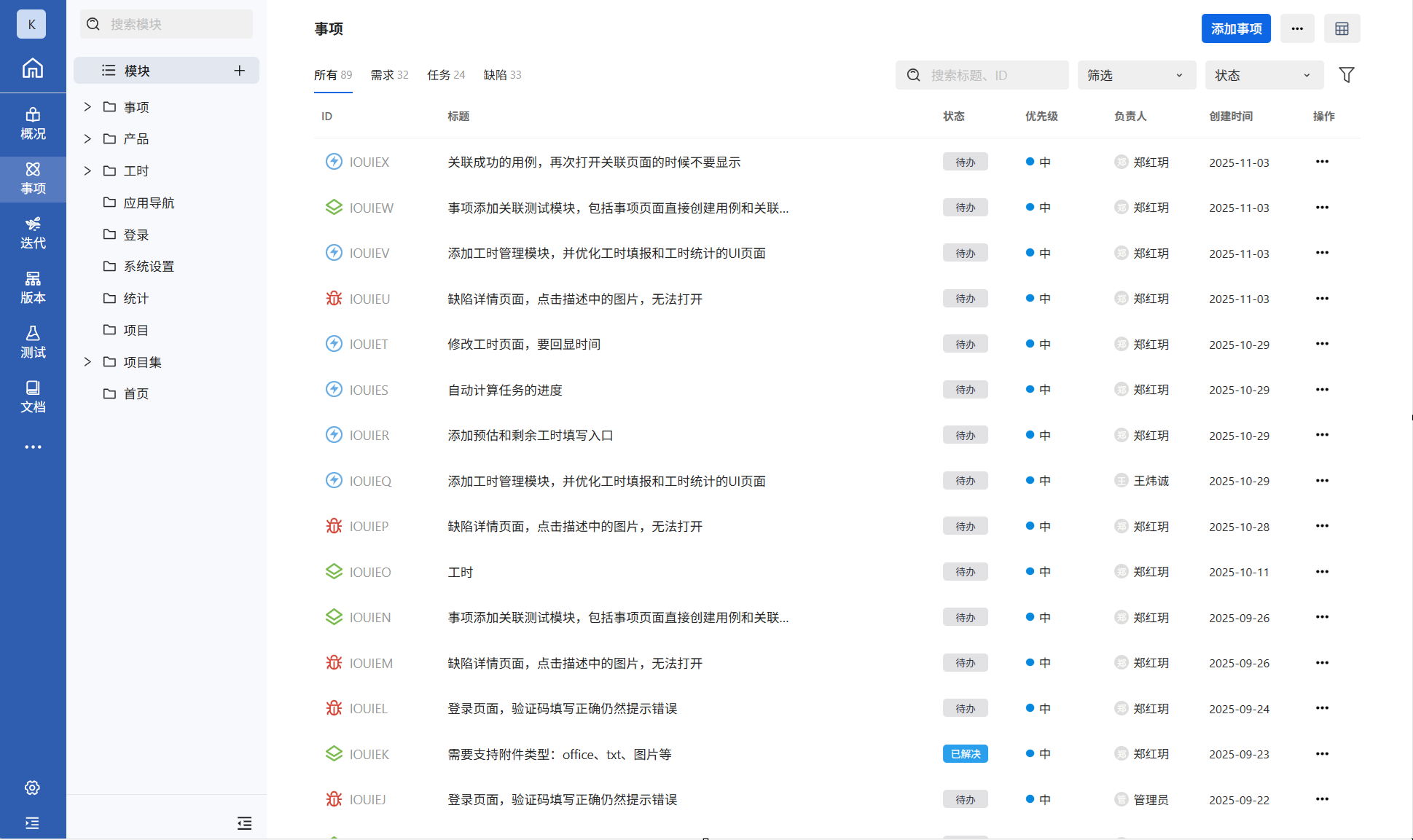Image resolution: width=1413 pixels, height=840 pixels.
Task: Switch to the 需求 tab
Action: (389, 75)
